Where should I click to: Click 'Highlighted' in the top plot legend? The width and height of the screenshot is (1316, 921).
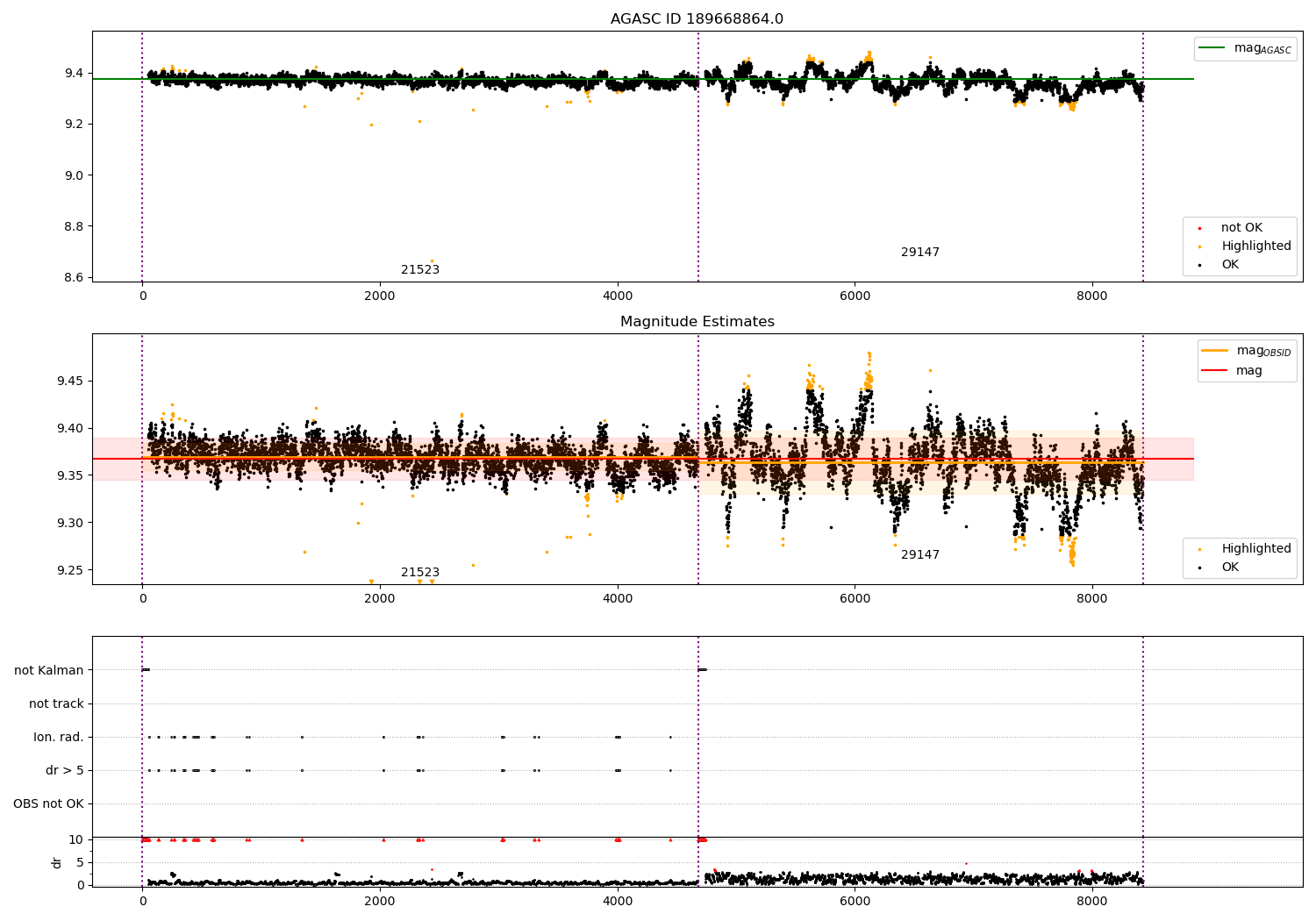pyautogui.click(x=1256, y=246)
